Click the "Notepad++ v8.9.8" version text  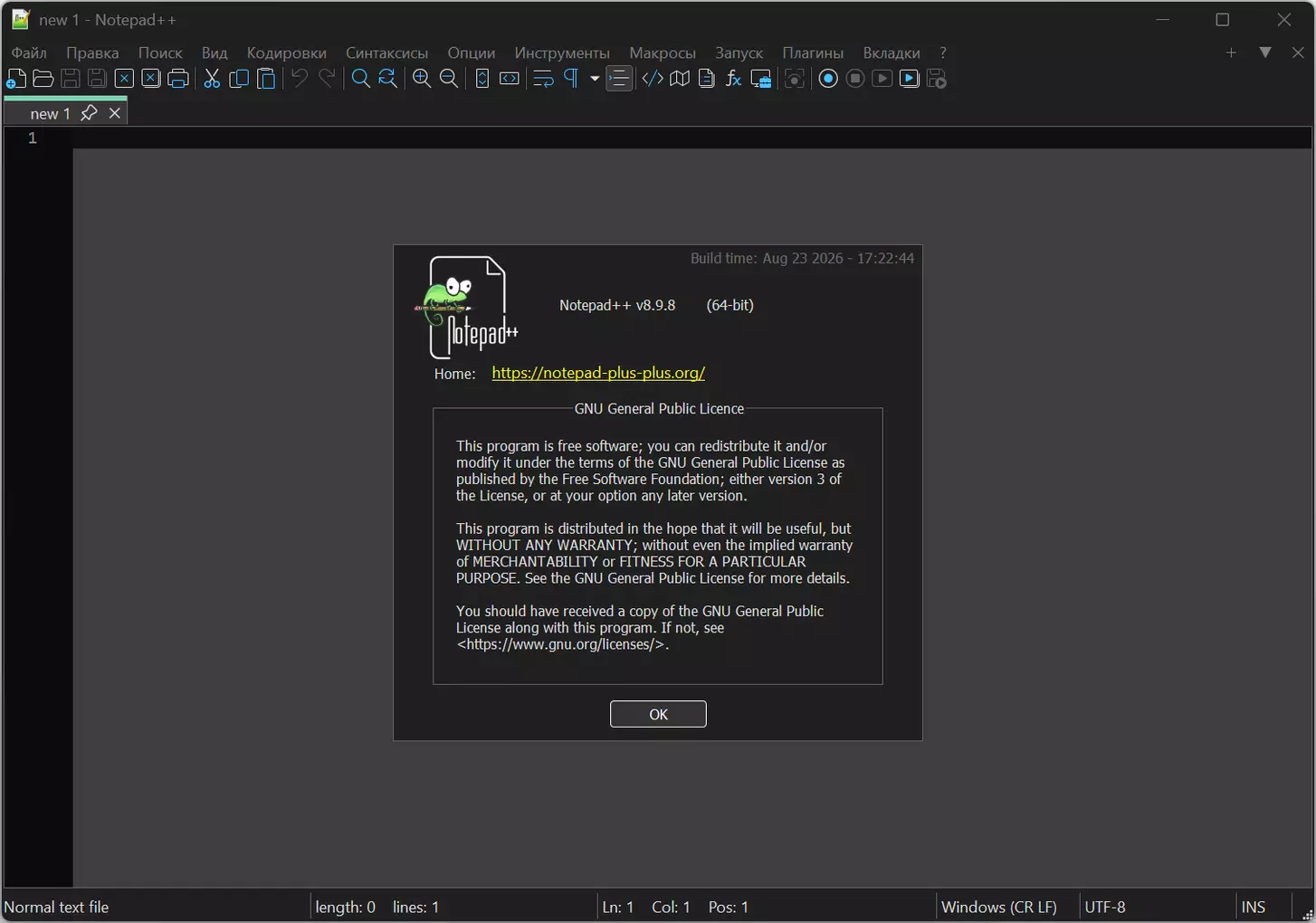pyautogui.click(x=617, y=305)
